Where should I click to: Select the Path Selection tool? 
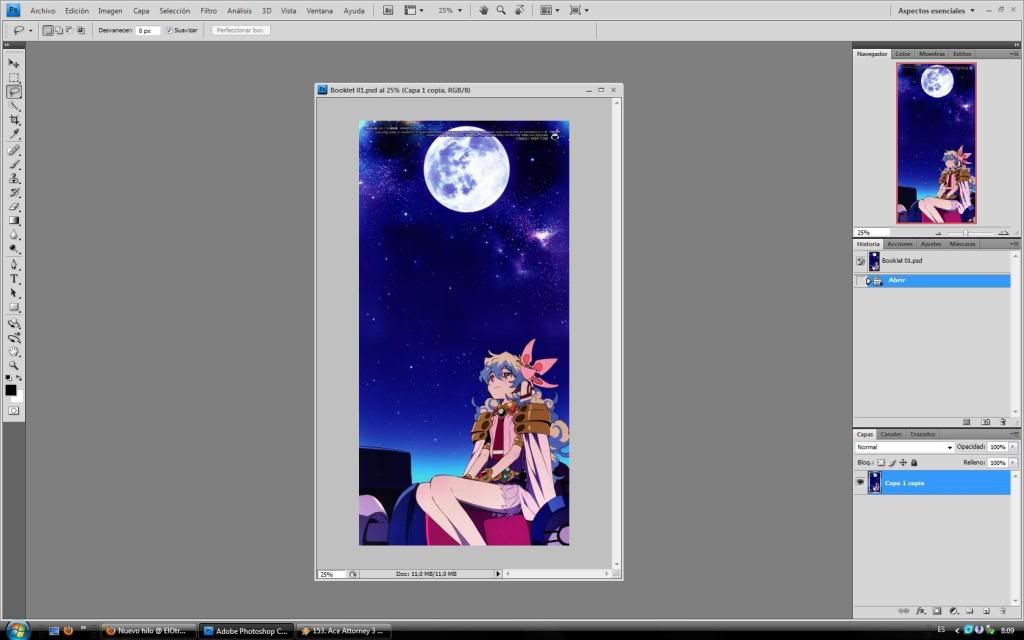pos(14,293)
